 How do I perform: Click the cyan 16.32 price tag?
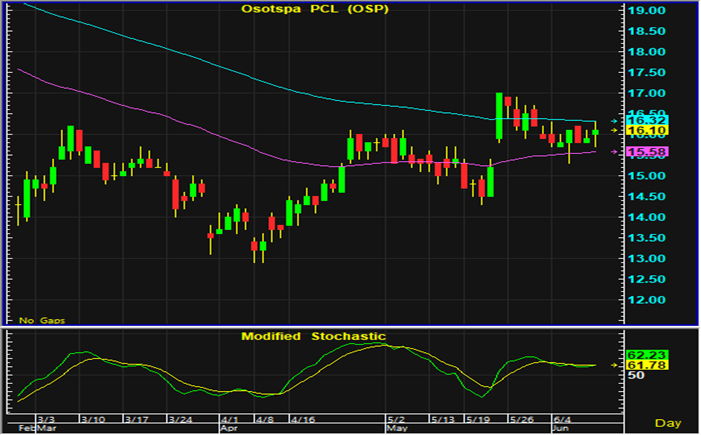(647, 120)
